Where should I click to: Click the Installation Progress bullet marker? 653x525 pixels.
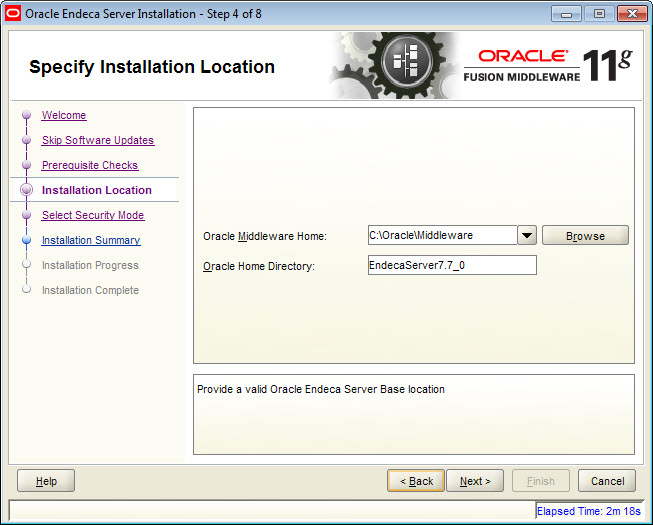click(x=27, y=264)
